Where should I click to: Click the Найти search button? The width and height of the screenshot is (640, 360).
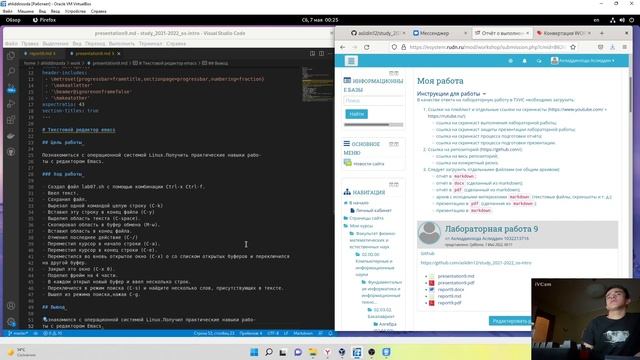[x=356, y=114]
